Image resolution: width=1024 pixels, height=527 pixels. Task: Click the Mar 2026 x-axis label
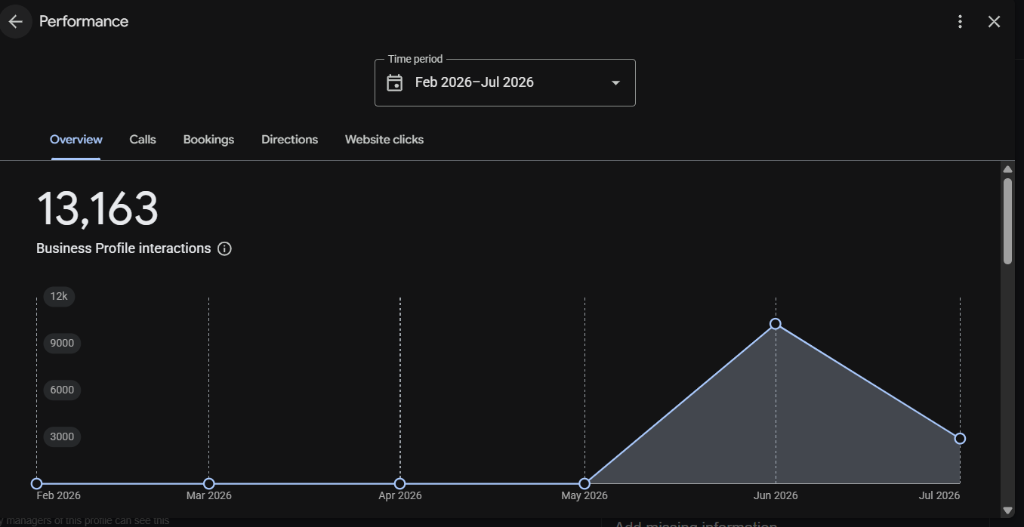(x=209, y=496)
